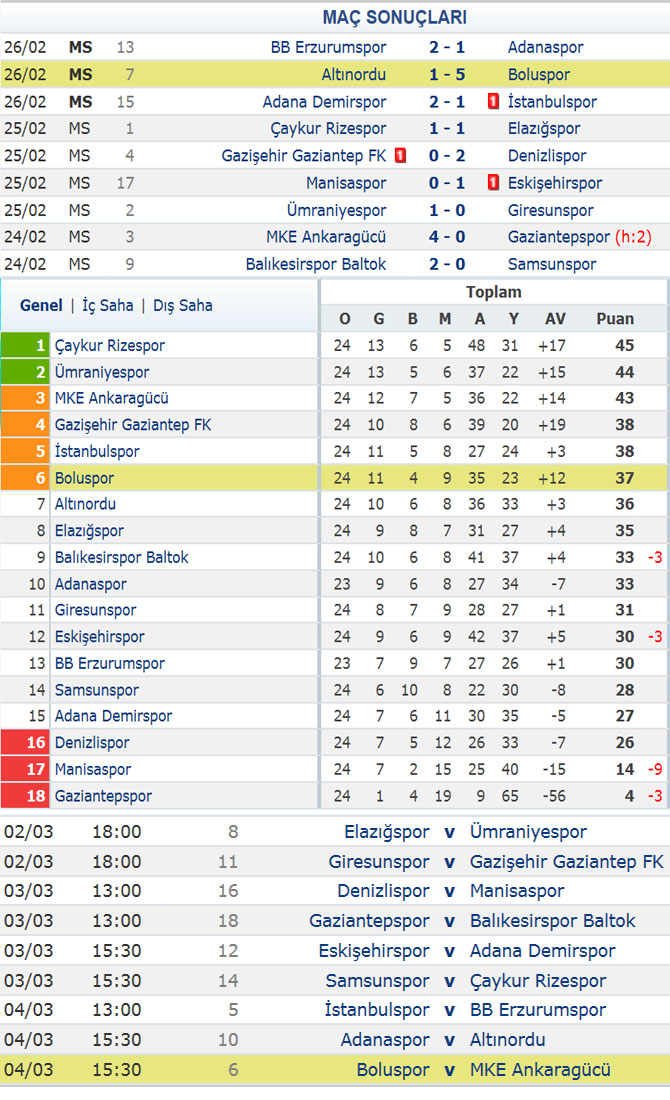Open Çaykur Rizespor in standings table

click(x=109, y=345)
